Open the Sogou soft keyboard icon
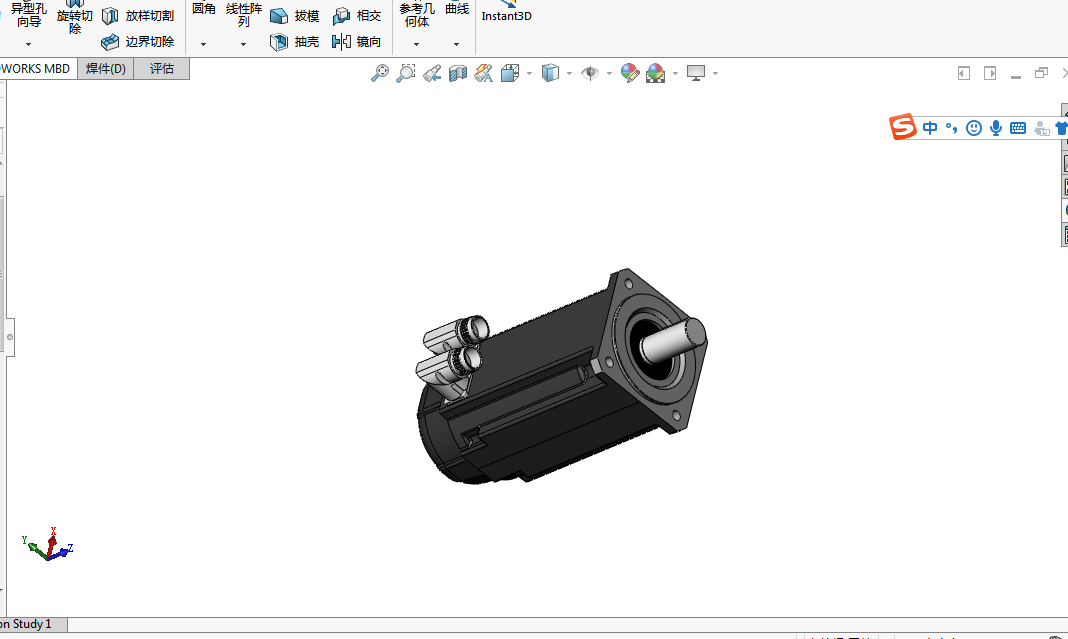 [1018, 127]
